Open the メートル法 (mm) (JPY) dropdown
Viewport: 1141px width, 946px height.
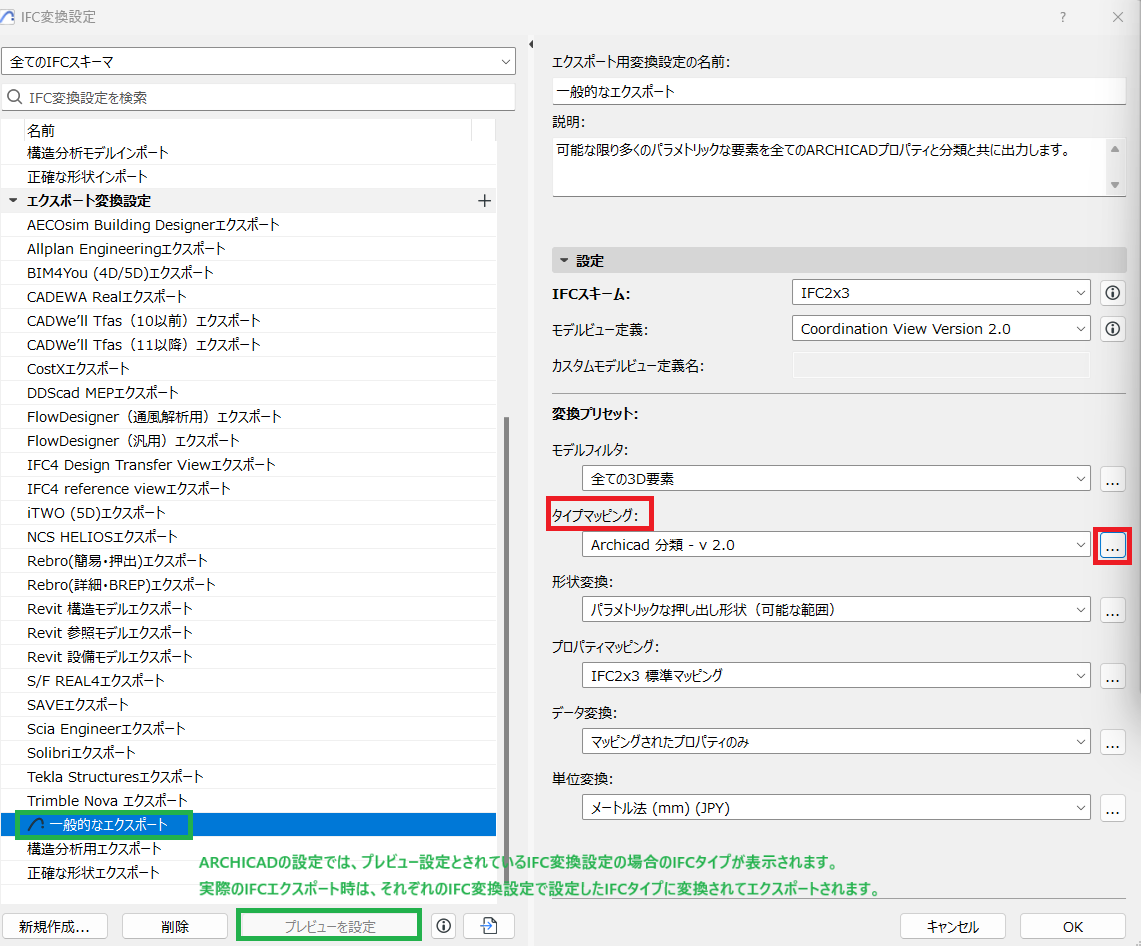tap(836, 808)
